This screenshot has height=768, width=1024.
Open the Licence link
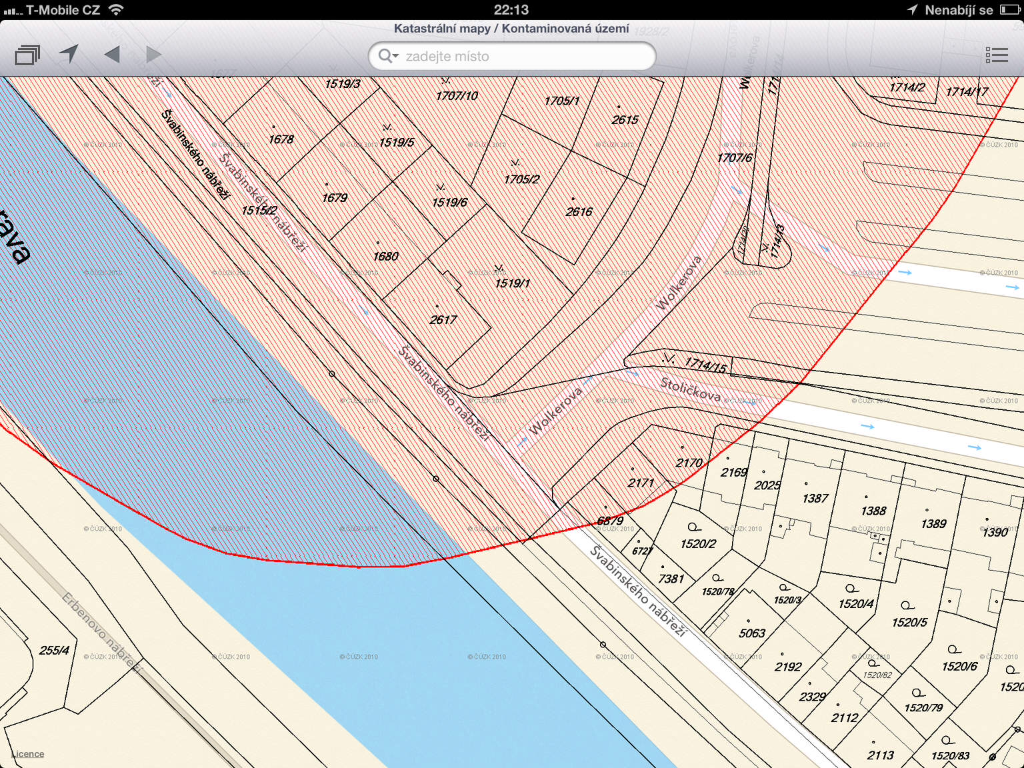tap(27, 754)
